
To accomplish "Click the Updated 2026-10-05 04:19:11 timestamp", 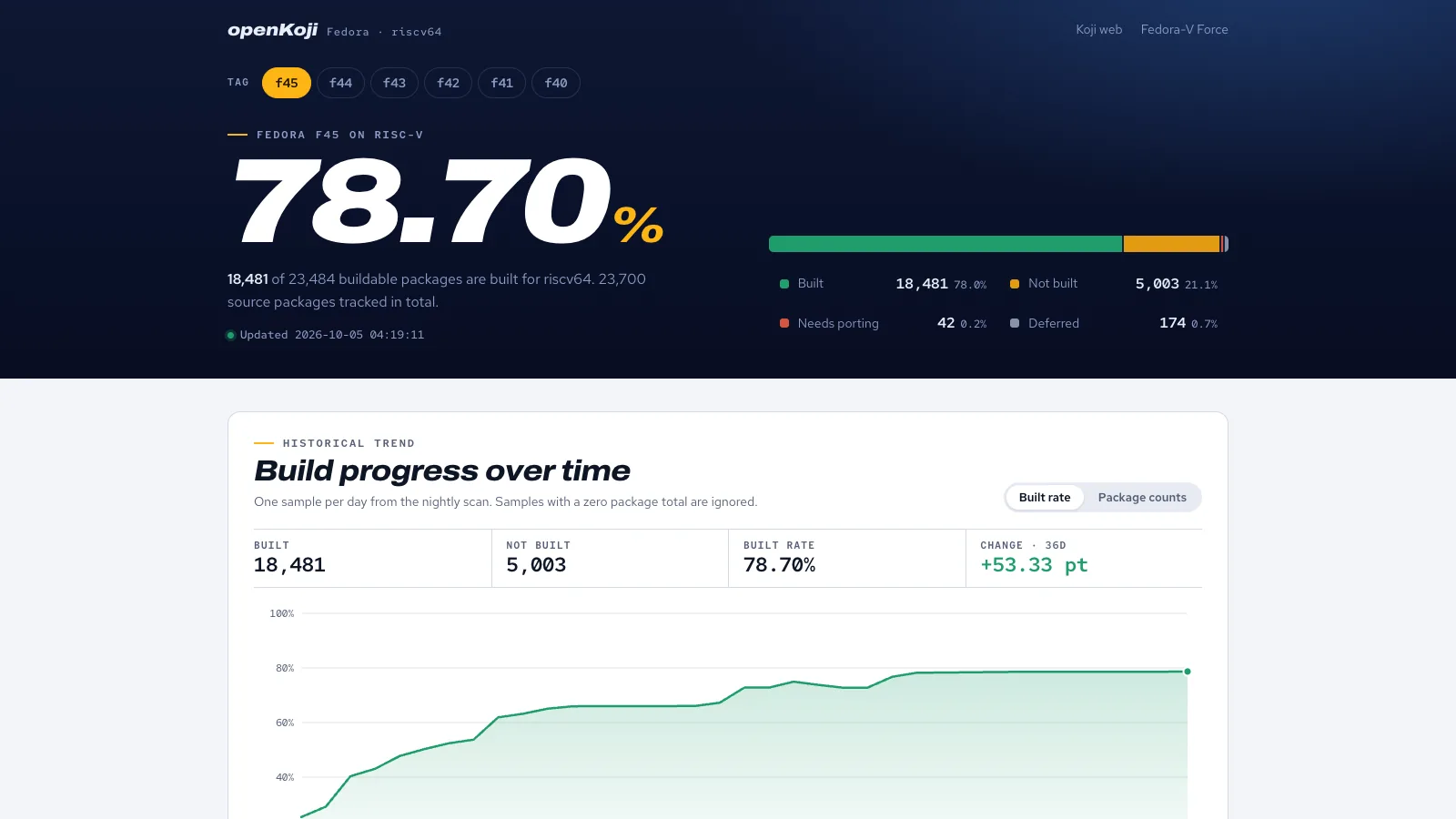I will tap(332, 335).
